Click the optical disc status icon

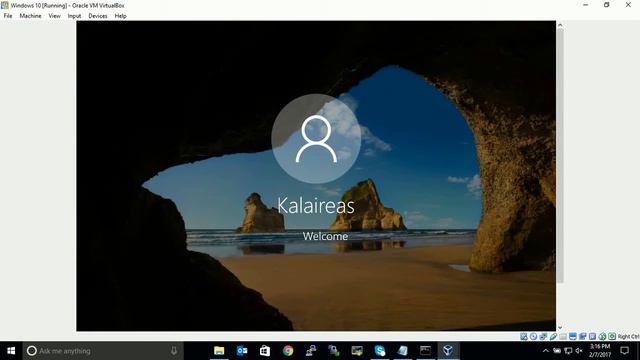[x=533, y=336]
